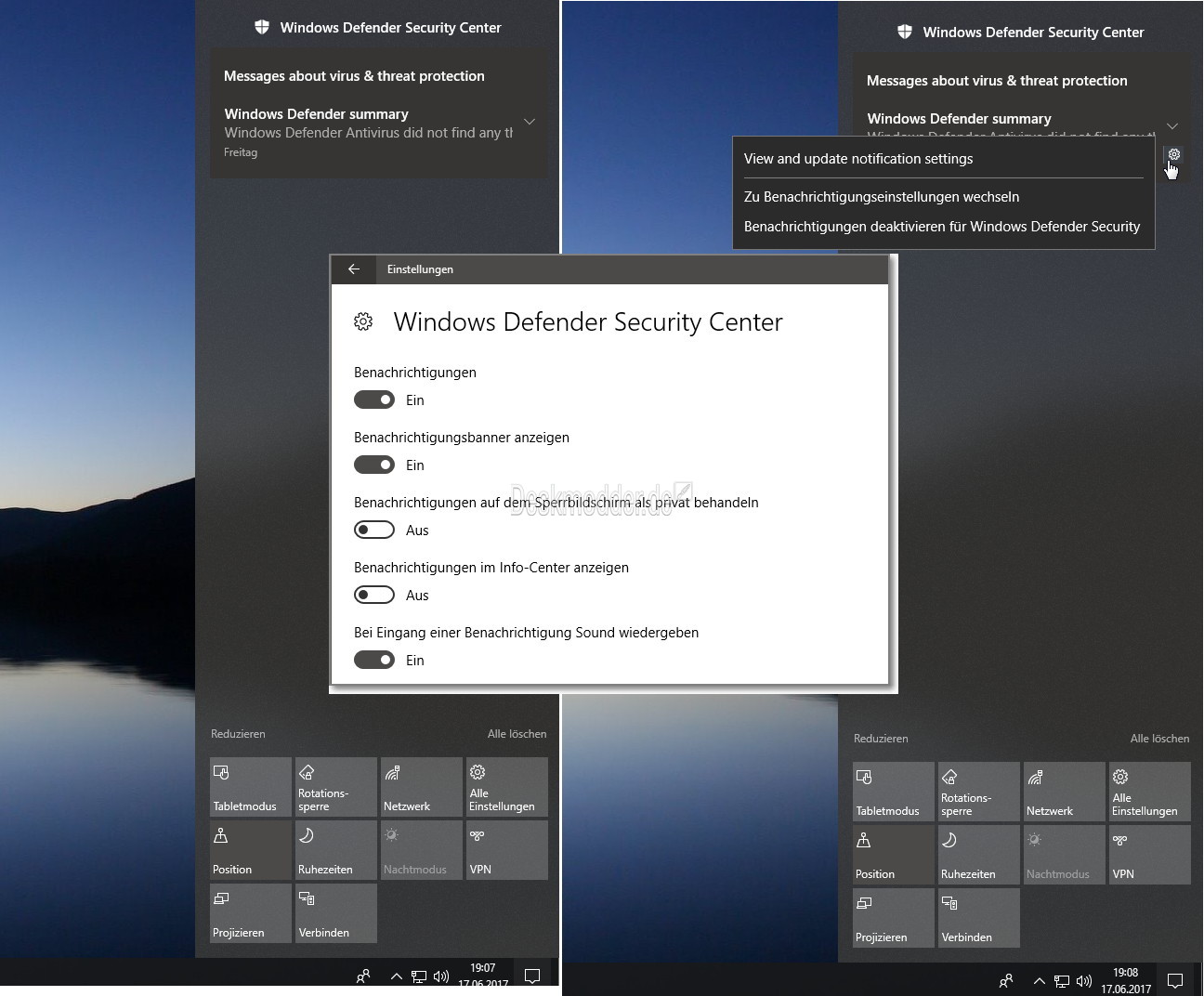Open action center icon in right taskbar
1204x996 pixels.
(x=1175, y=980)
